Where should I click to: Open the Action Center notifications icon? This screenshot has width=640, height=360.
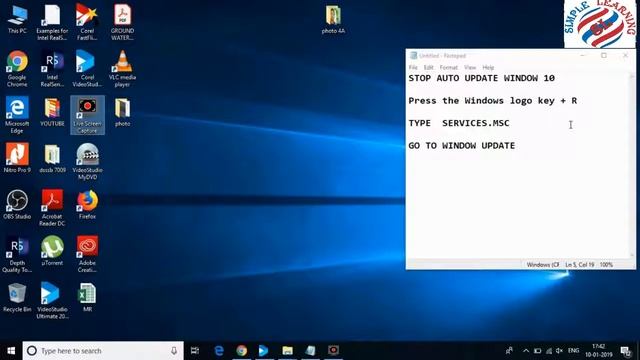pos(626,351)
